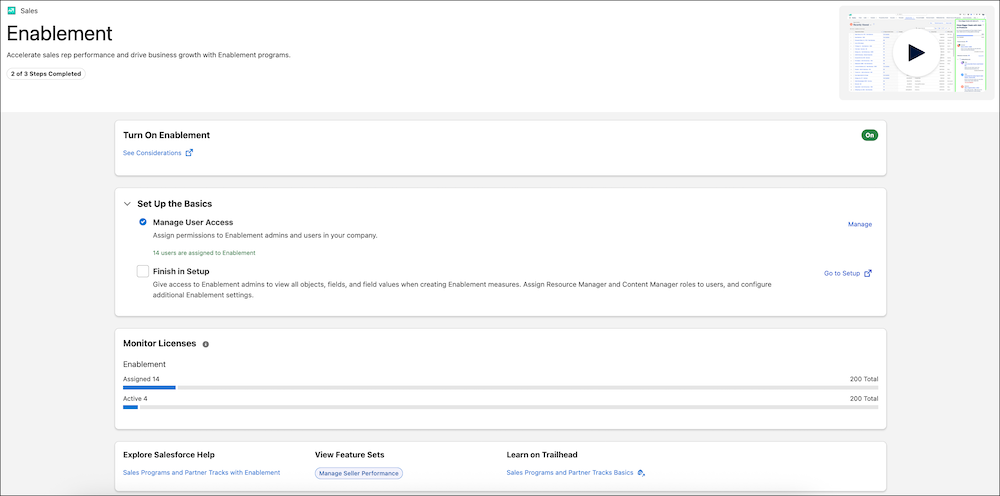The height and width of the screenshot is (496, 1000).
Task: Toggle the Enablement On switch
Action: click(x=869, y=135)
